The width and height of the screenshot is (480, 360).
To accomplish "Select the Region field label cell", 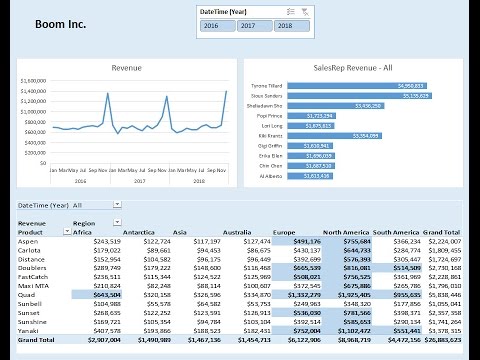I will tap(84, 223).
